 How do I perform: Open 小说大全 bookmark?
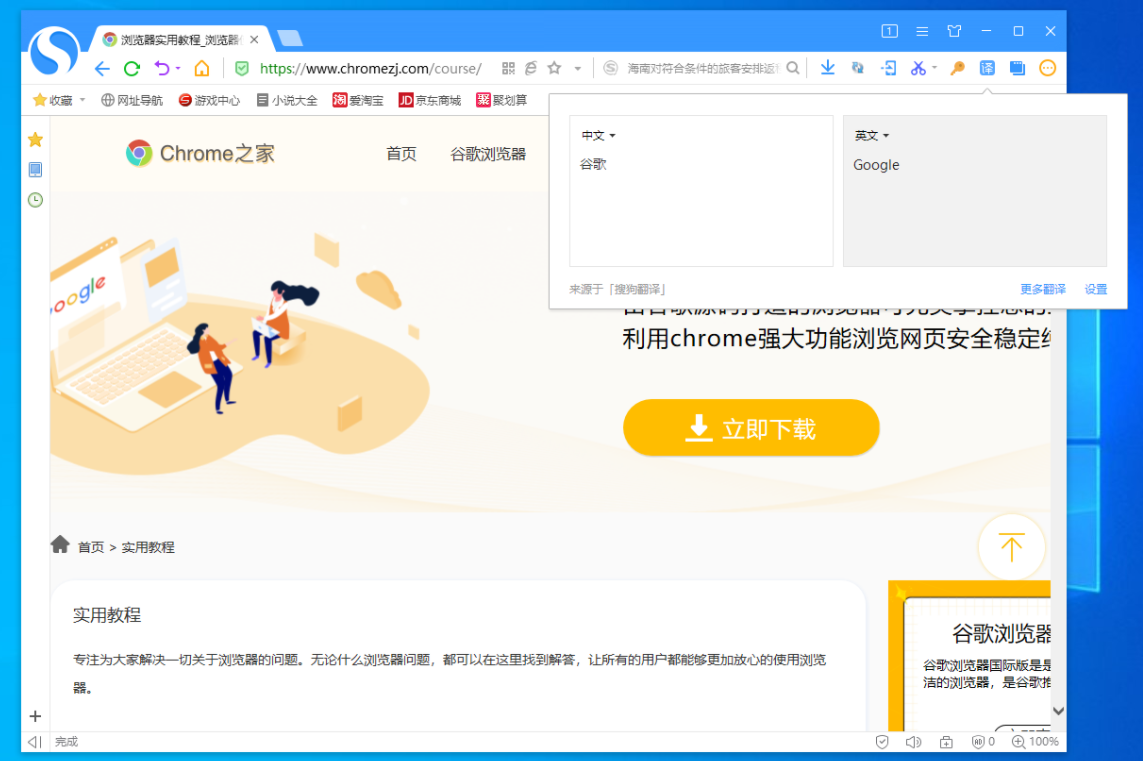[x=286, y=100]
